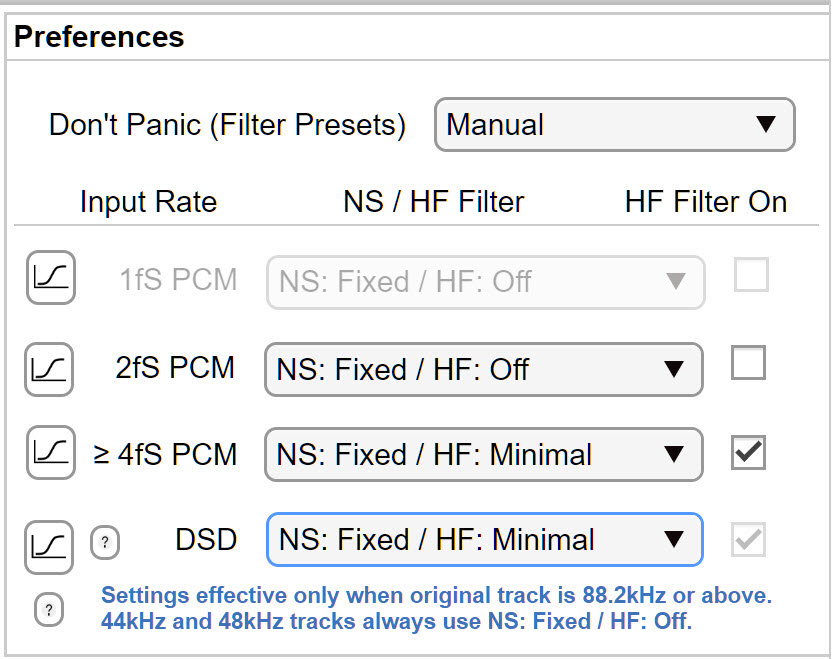Enable HF Filter On for 2fS PCM
Screen dimensions: 833x659
pos(748,363)
